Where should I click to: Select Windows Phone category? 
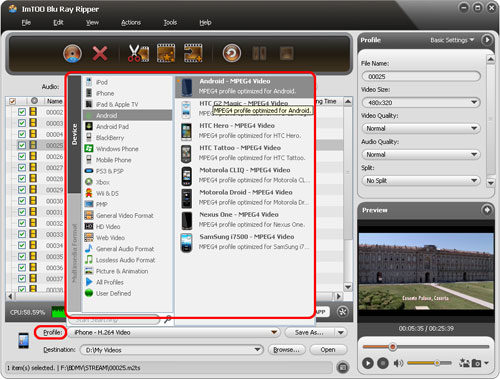[x=127, y=149]
